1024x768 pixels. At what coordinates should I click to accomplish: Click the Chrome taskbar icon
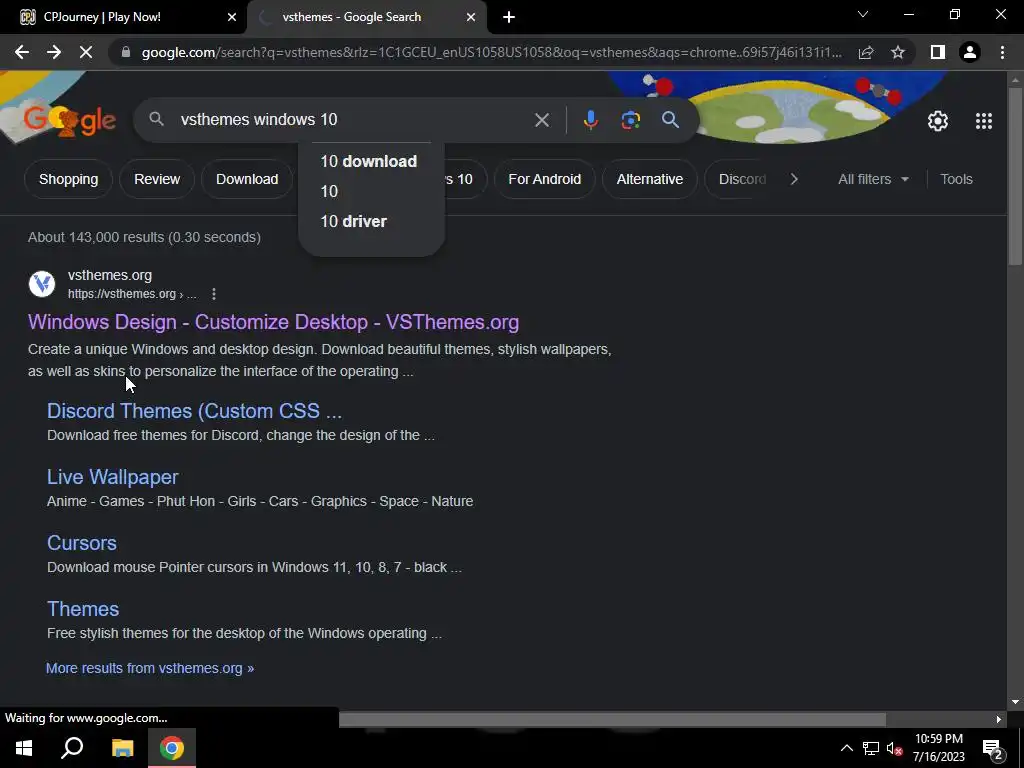pyautogui.click(x=172, y=748)
